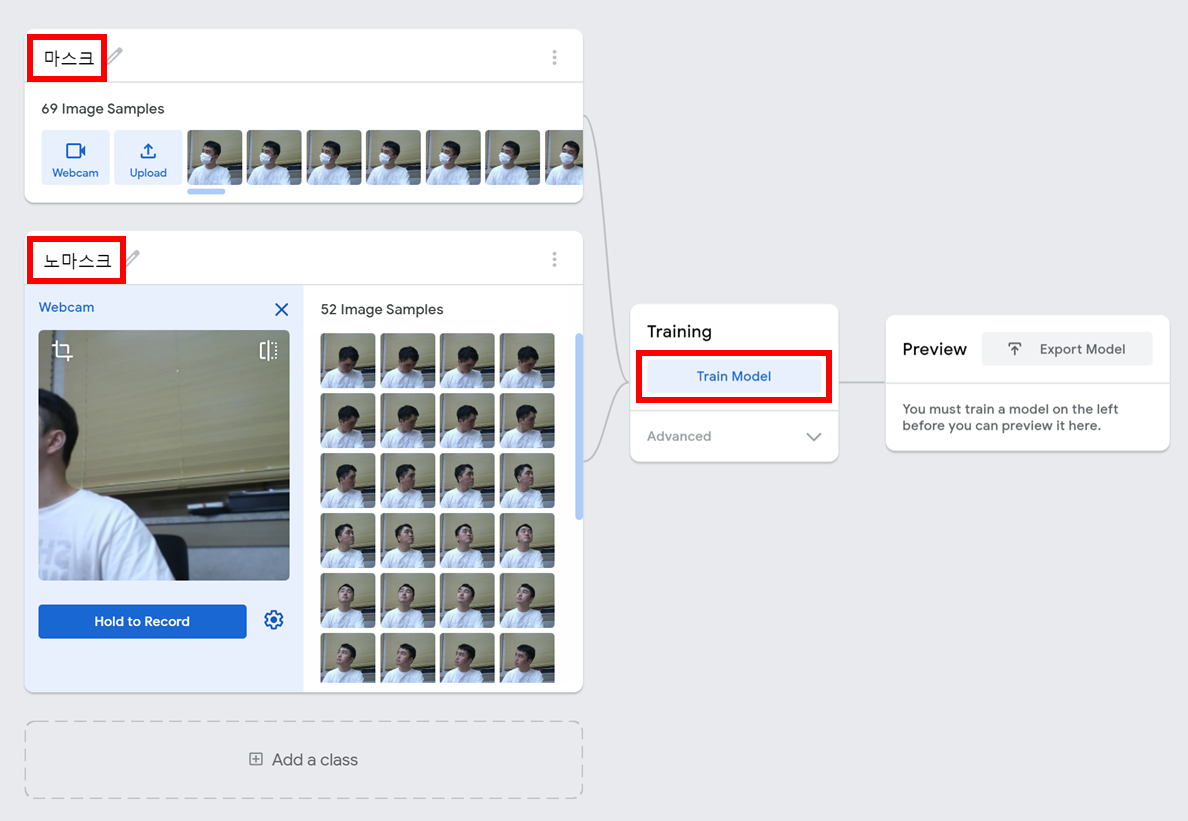Image resolution: width=1188 pixels, height=821 pixels.
Task: Expand the Advanced training options
Action: (x=680, y=437)
